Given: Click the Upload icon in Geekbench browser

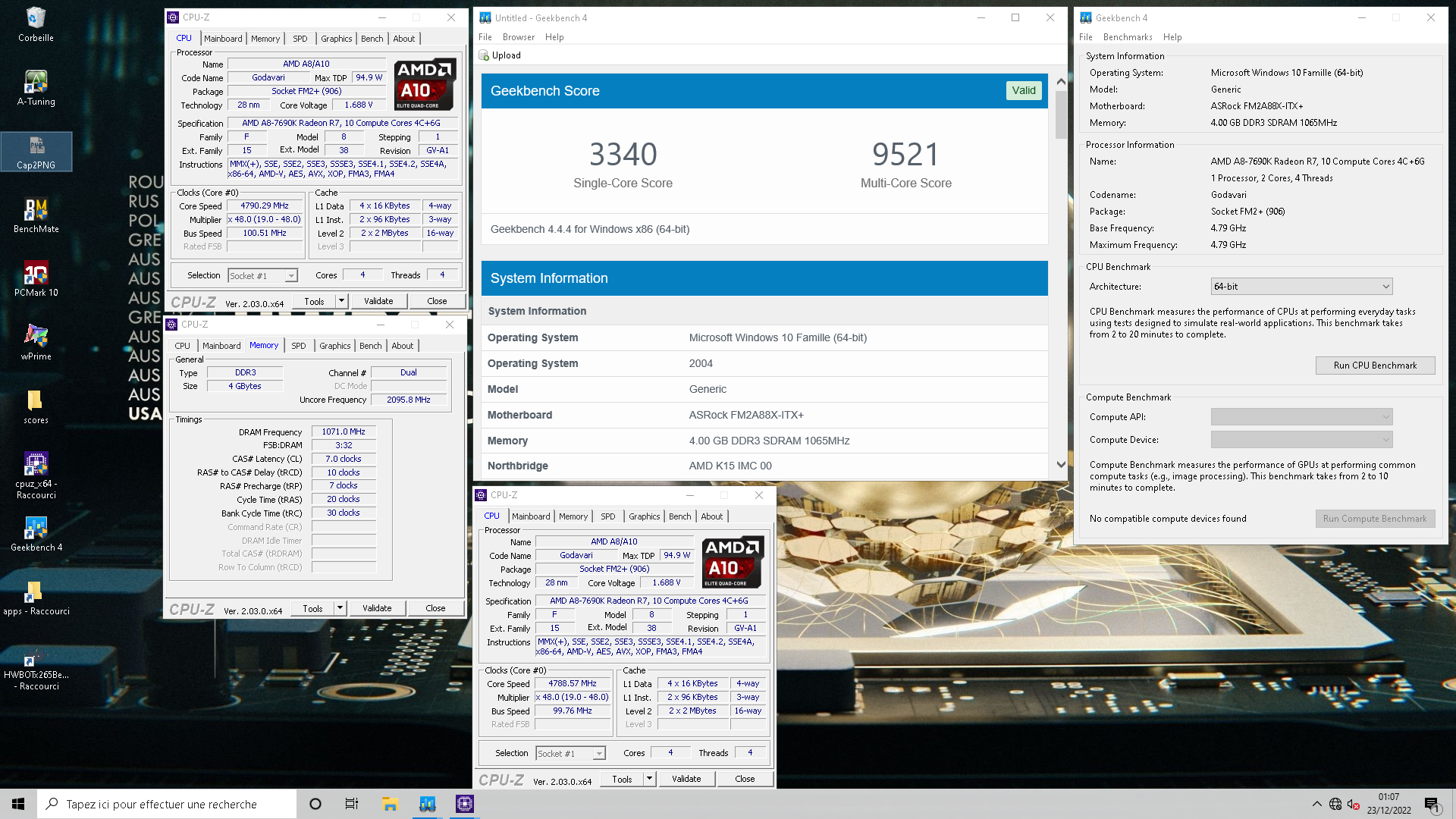Looking at the screenshot, I should point(484,55).
